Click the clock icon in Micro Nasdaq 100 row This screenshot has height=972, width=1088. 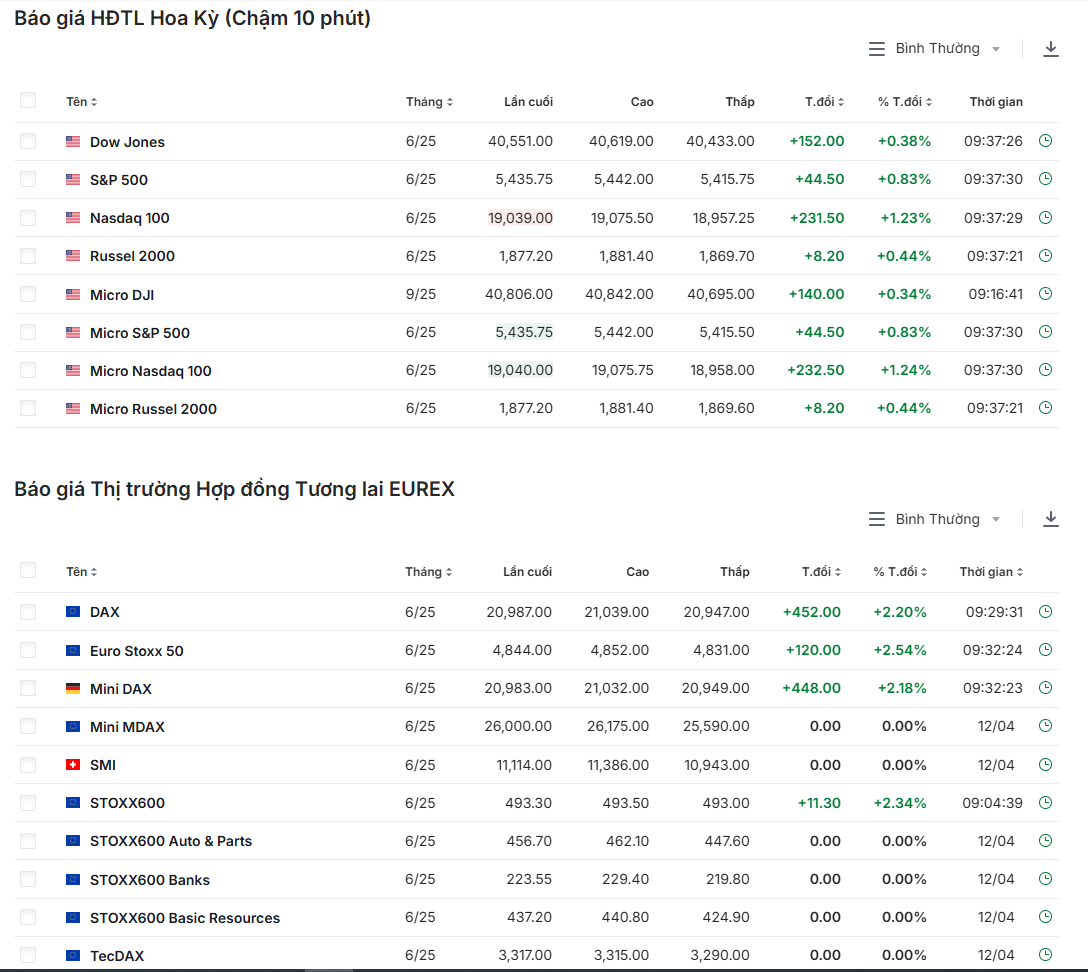click(x=1046, y=370)
